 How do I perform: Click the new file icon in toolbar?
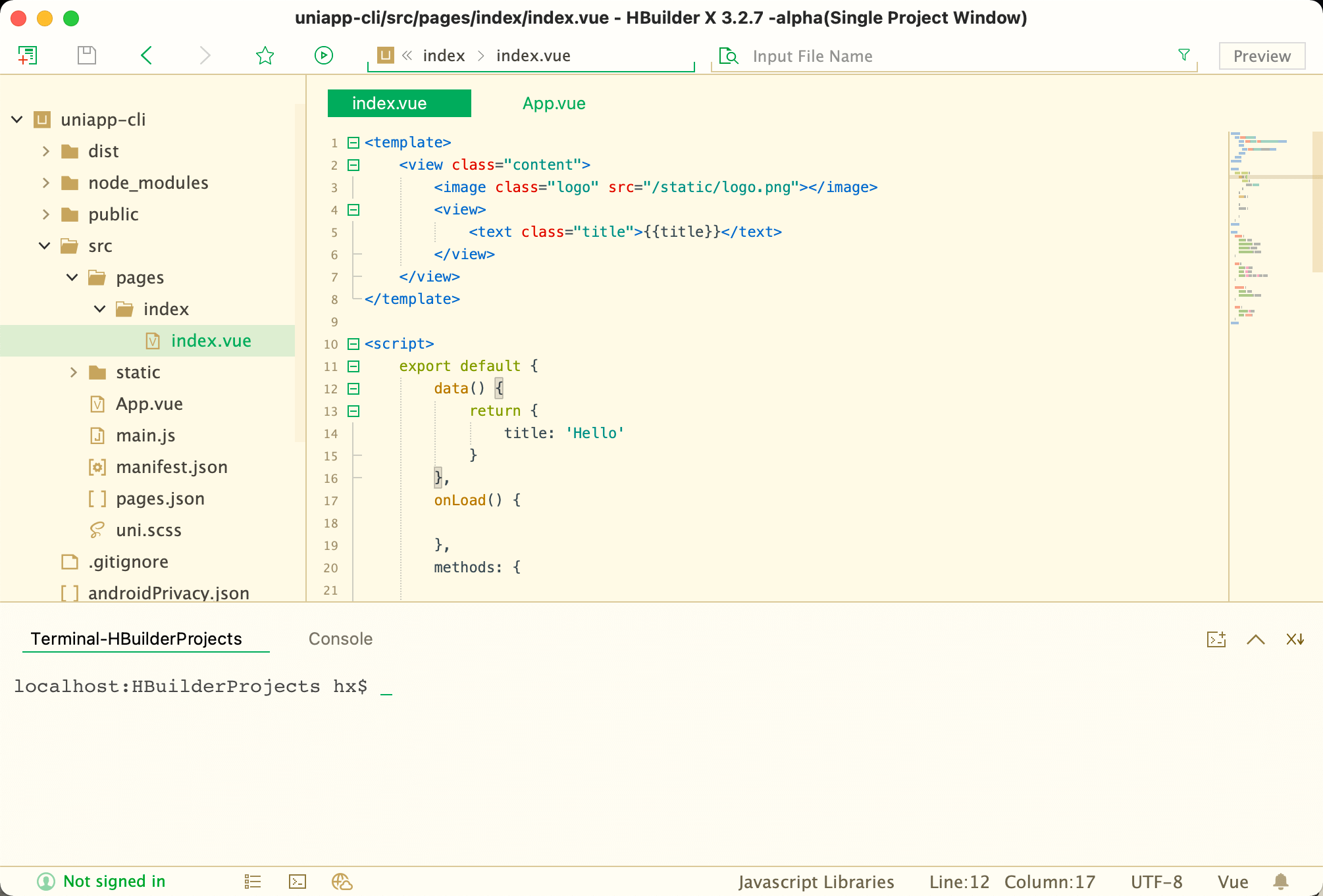pos(27,56)
